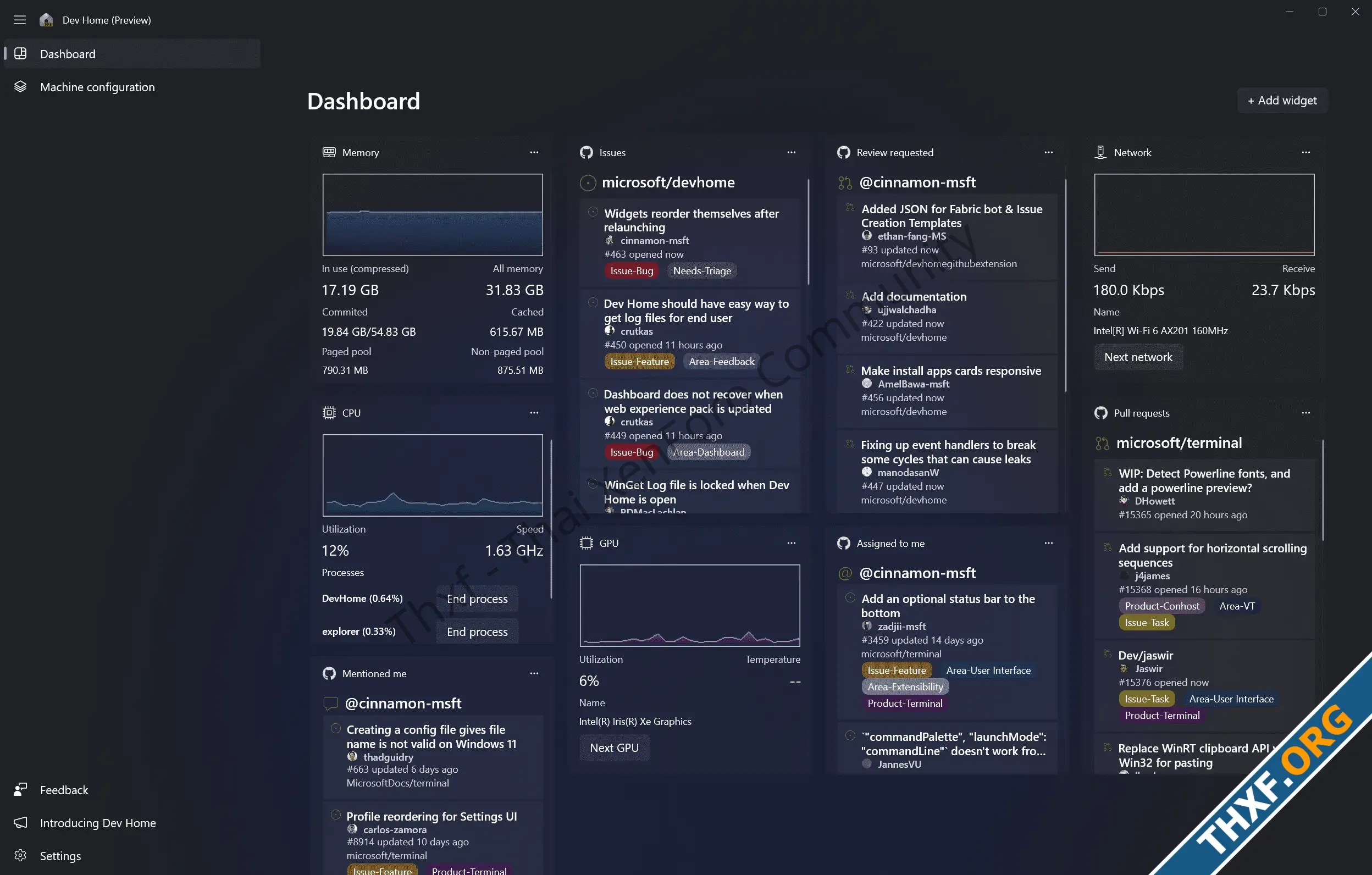
Task: Open issue Add an optional status bar
Action: click(x=947, y=652)
